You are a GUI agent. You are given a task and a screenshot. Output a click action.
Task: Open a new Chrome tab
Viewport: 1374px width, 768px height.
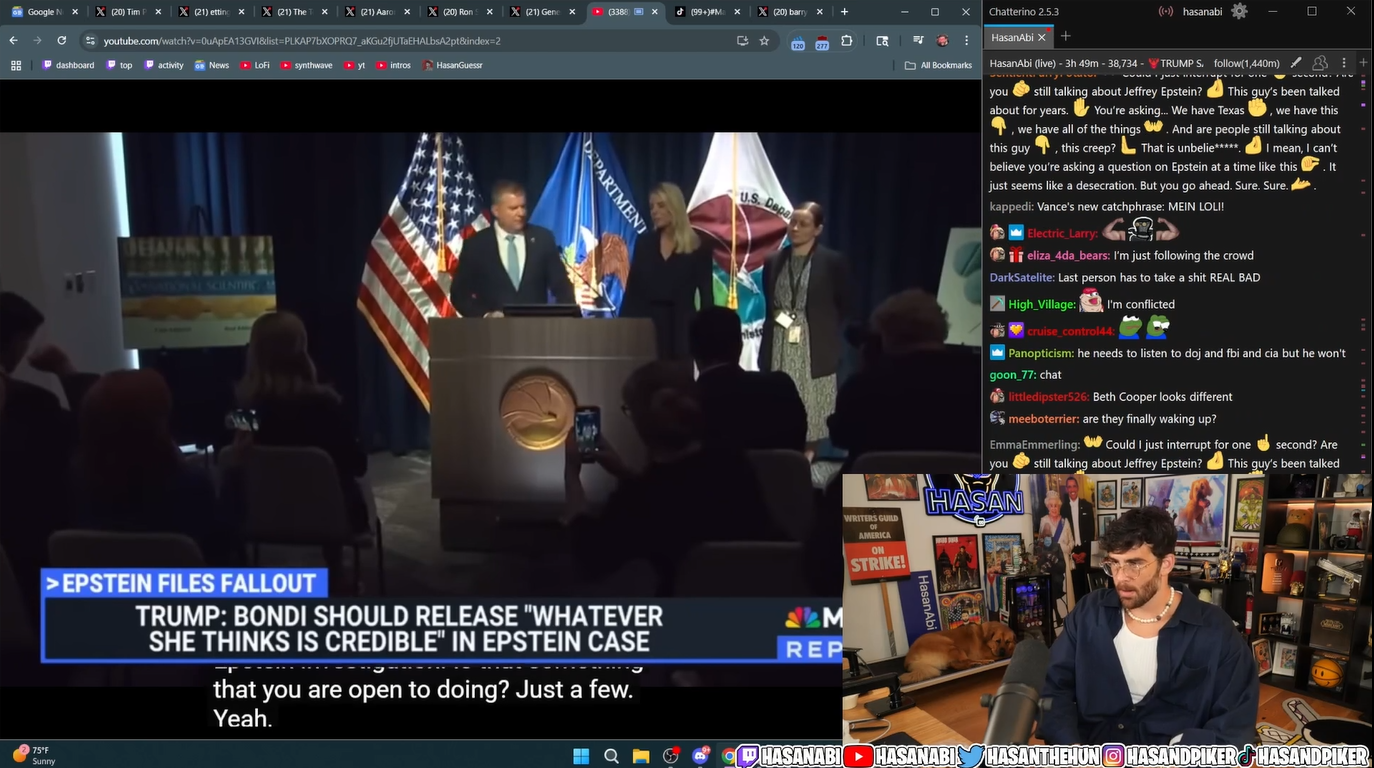click(x=845, y=12)
